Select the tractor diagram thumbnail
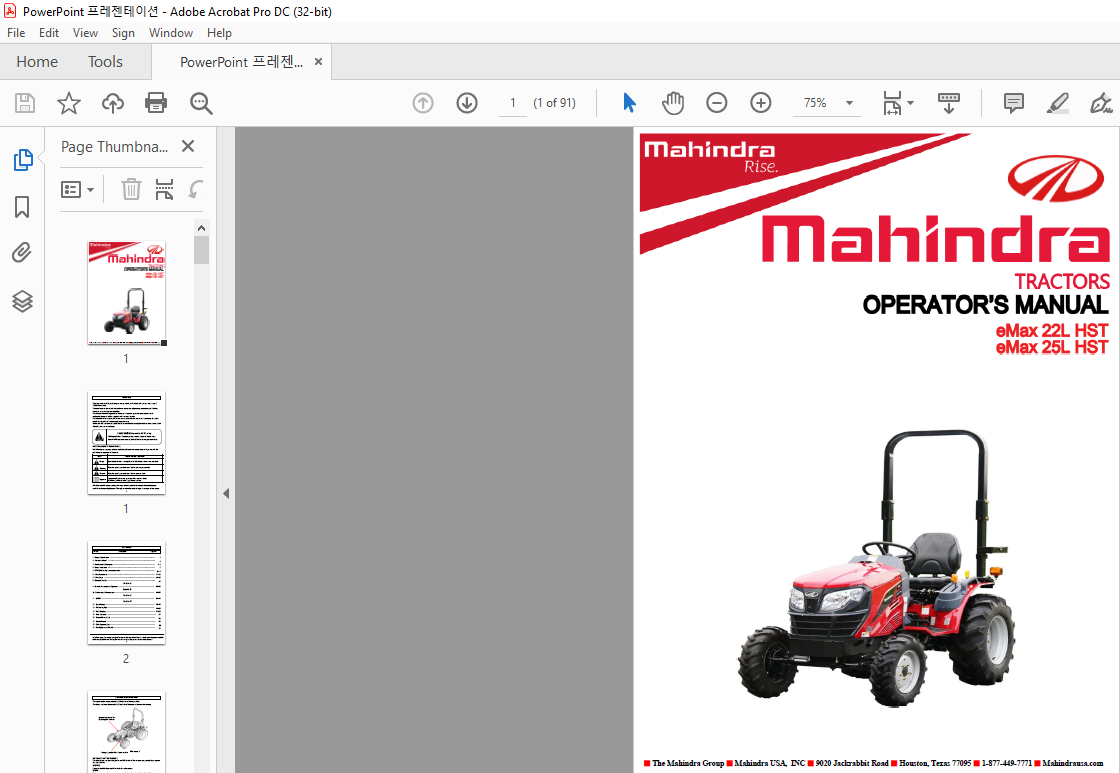Screen dimensions: 1120x773 click(x=126, y=732)
